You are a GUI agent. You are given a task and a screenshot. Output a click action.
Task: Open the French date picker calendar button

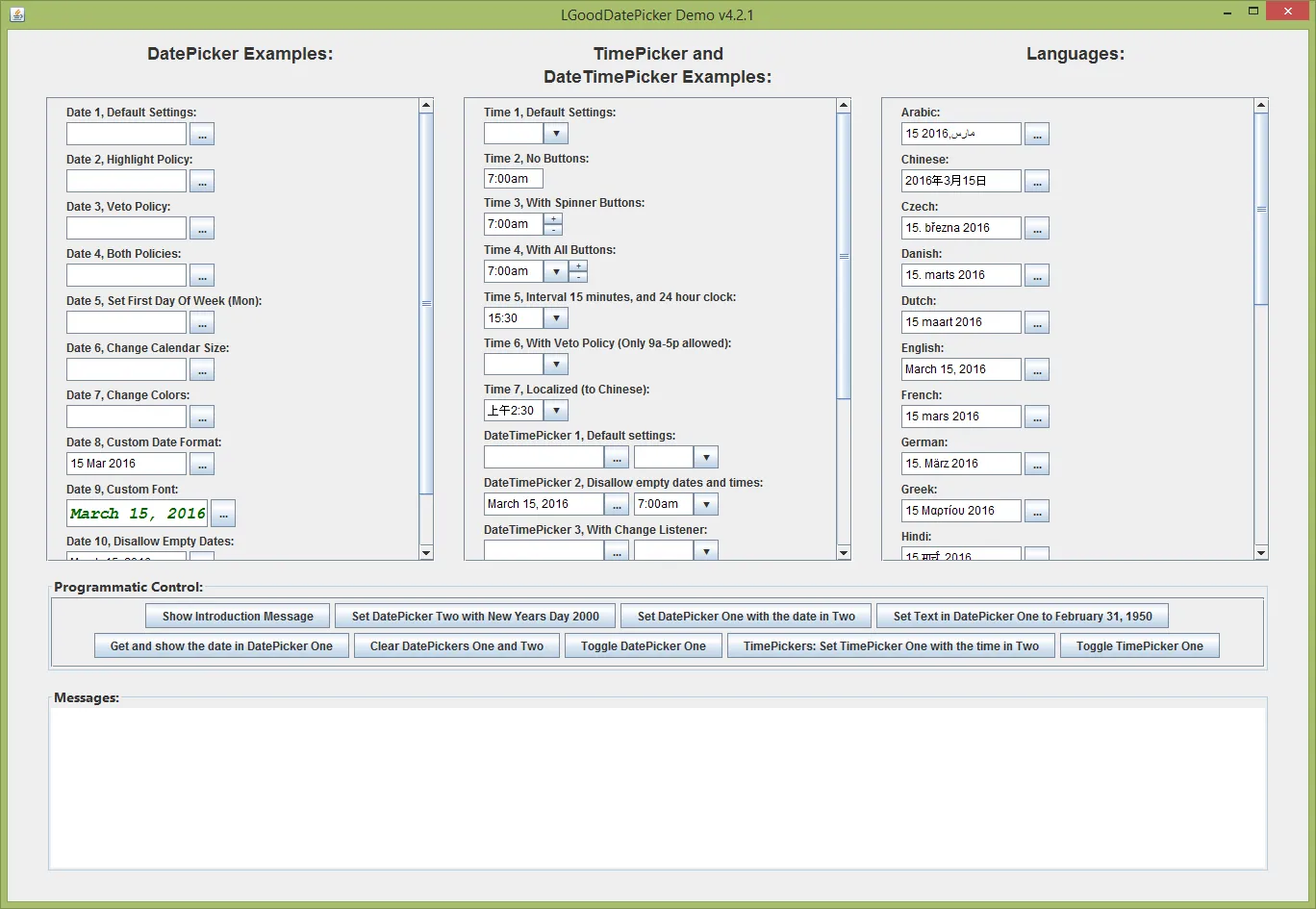pyautogui.click(x=1037, y=417)
